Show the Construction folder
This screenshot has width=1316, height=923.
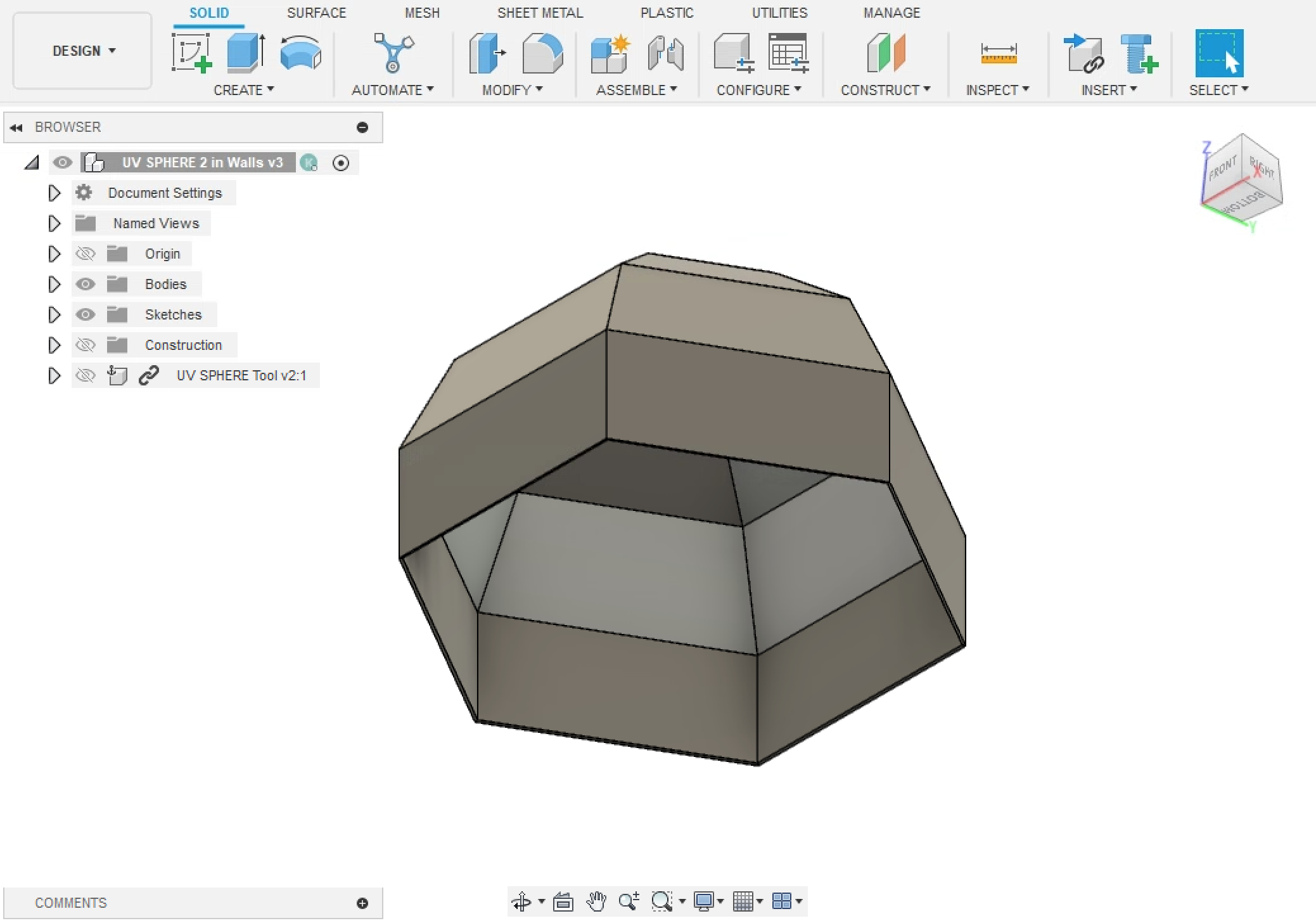86,345
